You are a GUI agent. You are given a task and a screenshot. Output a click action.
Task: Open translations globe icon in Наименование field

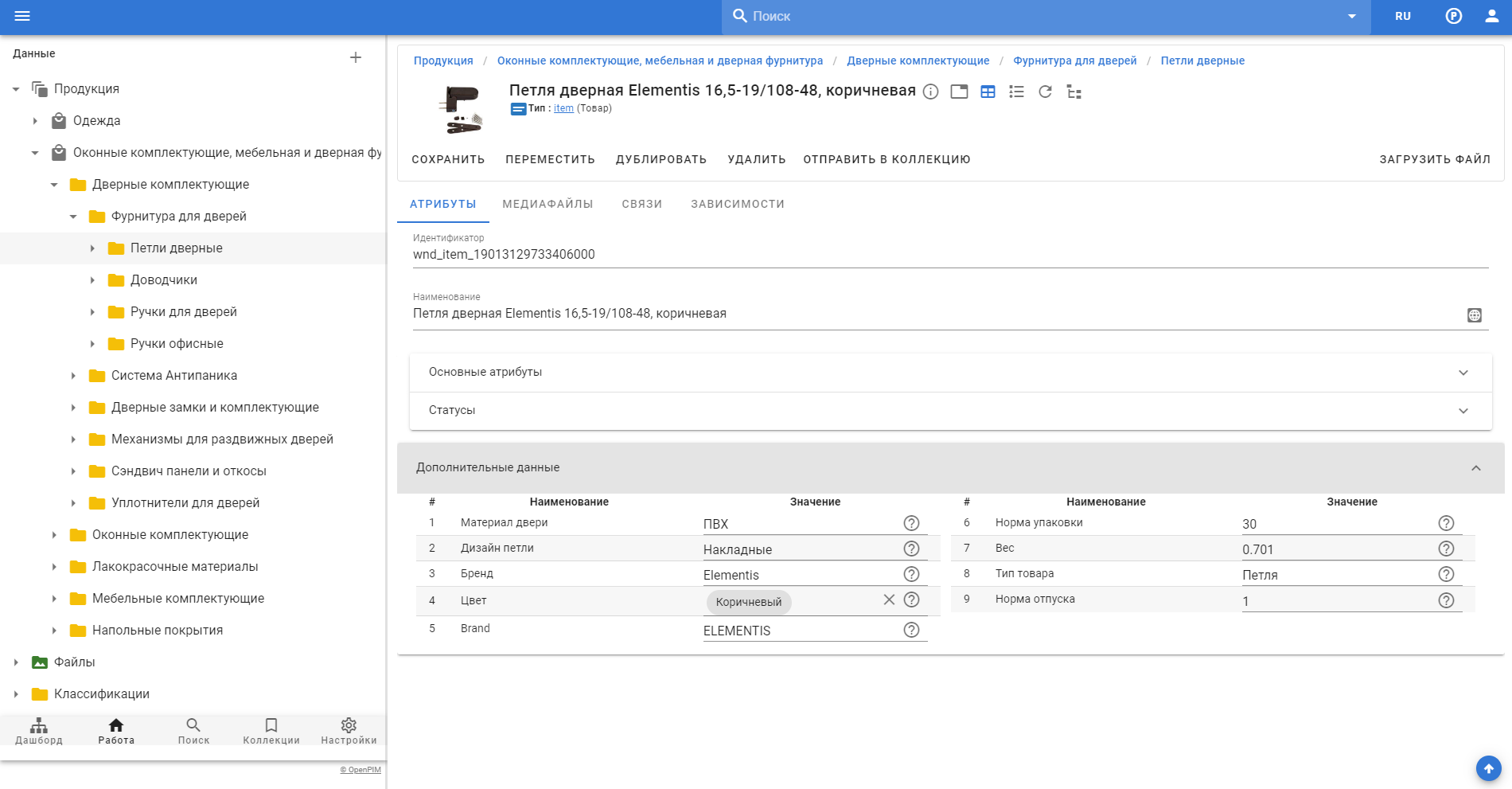[x=1474, y=315]
